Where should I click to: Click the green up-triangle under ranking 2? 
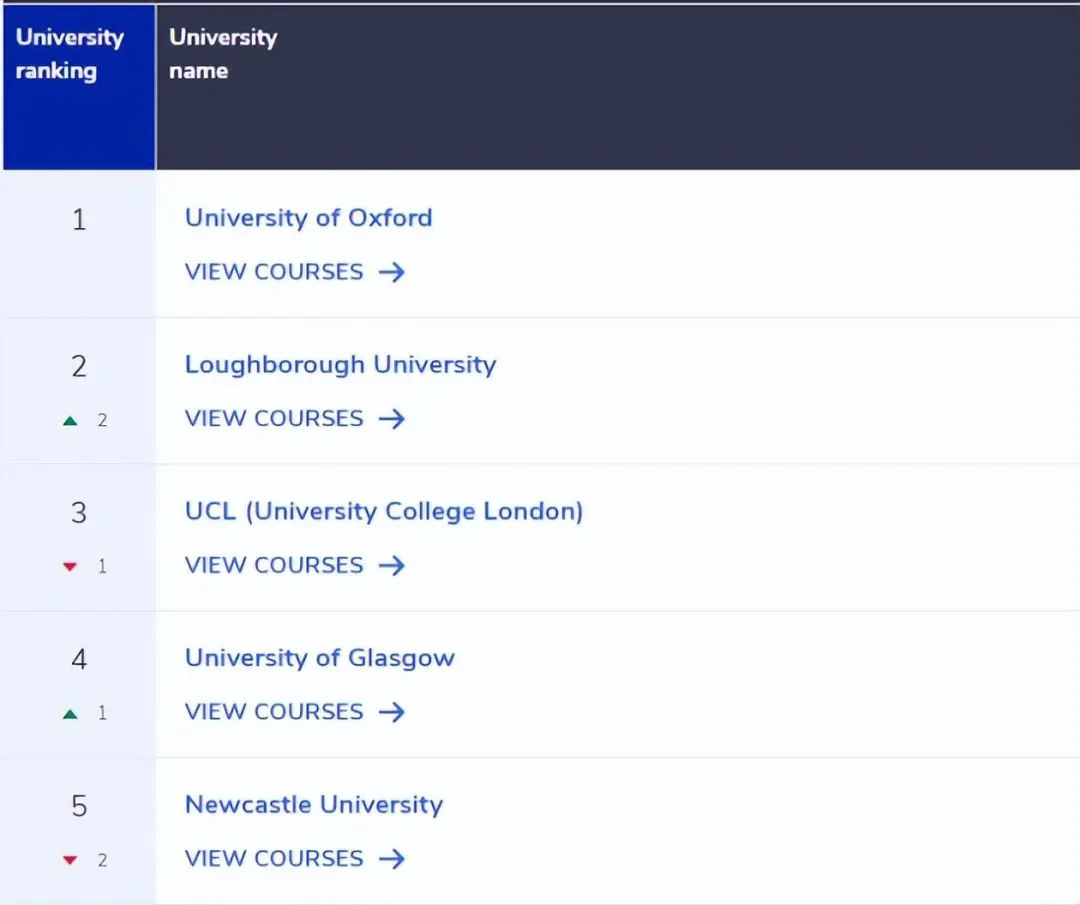pos(70,420)
